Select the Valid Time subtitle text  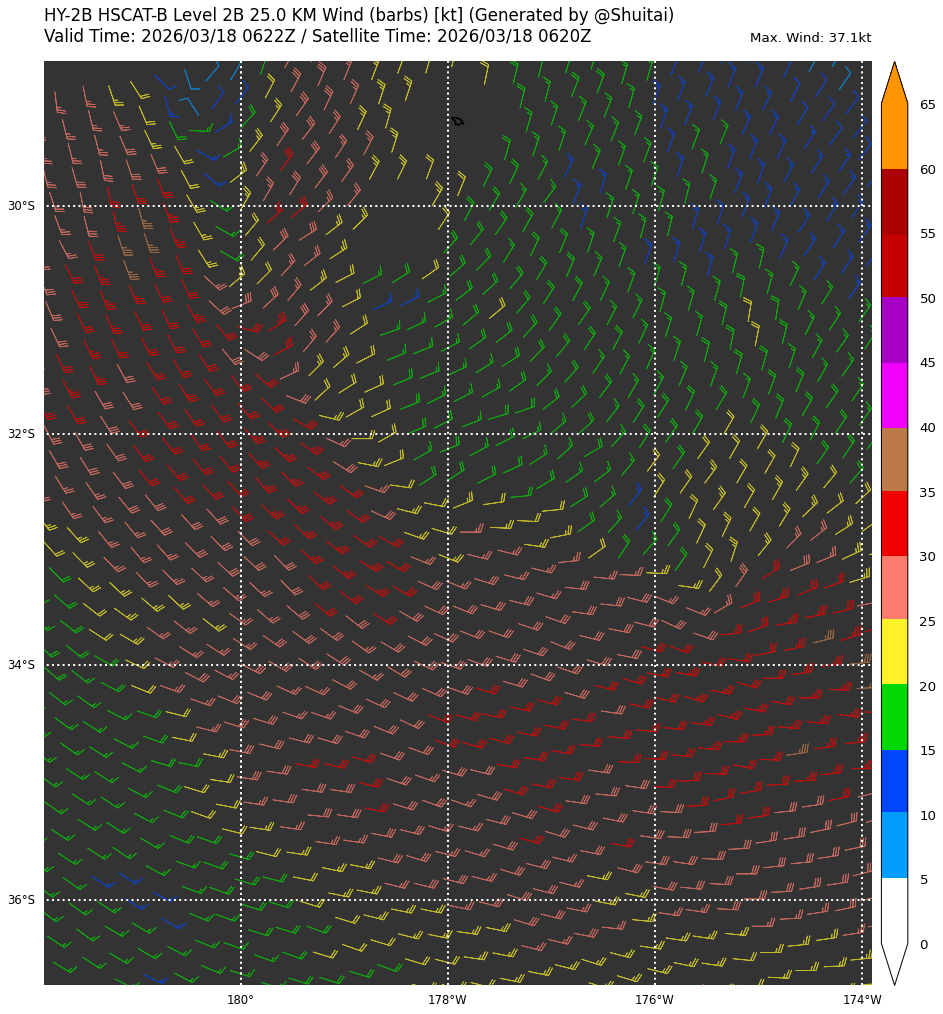click(x=317, y=37)
